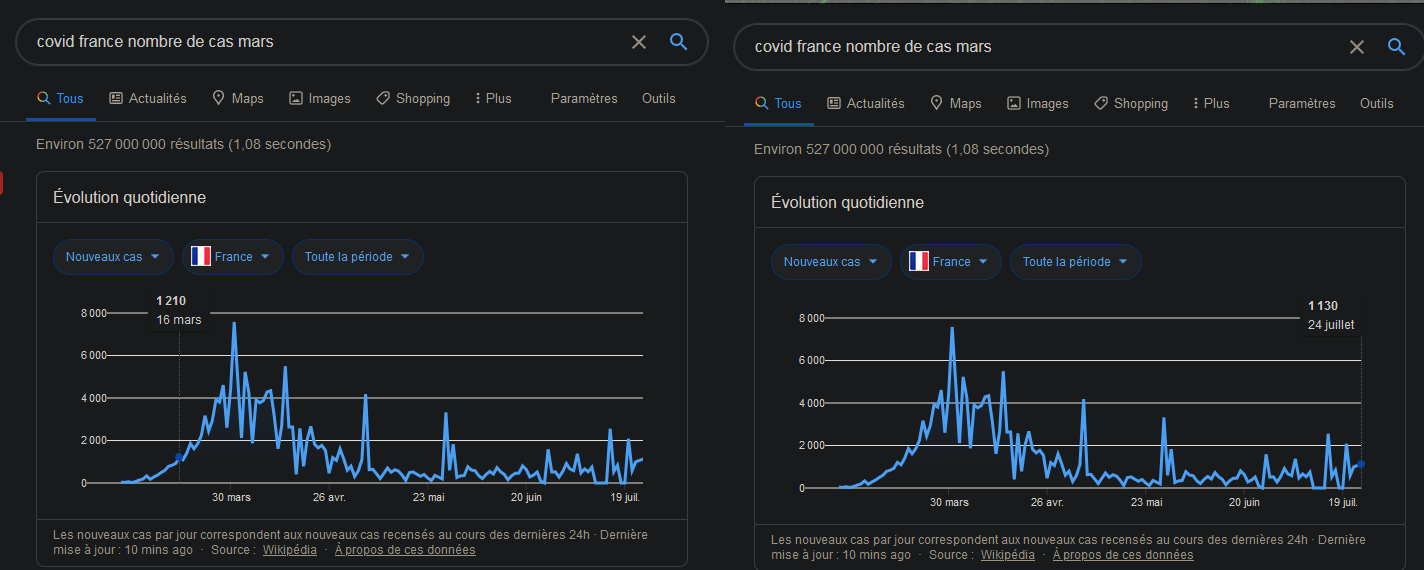Click the result count text in the right window

point(901,149)
